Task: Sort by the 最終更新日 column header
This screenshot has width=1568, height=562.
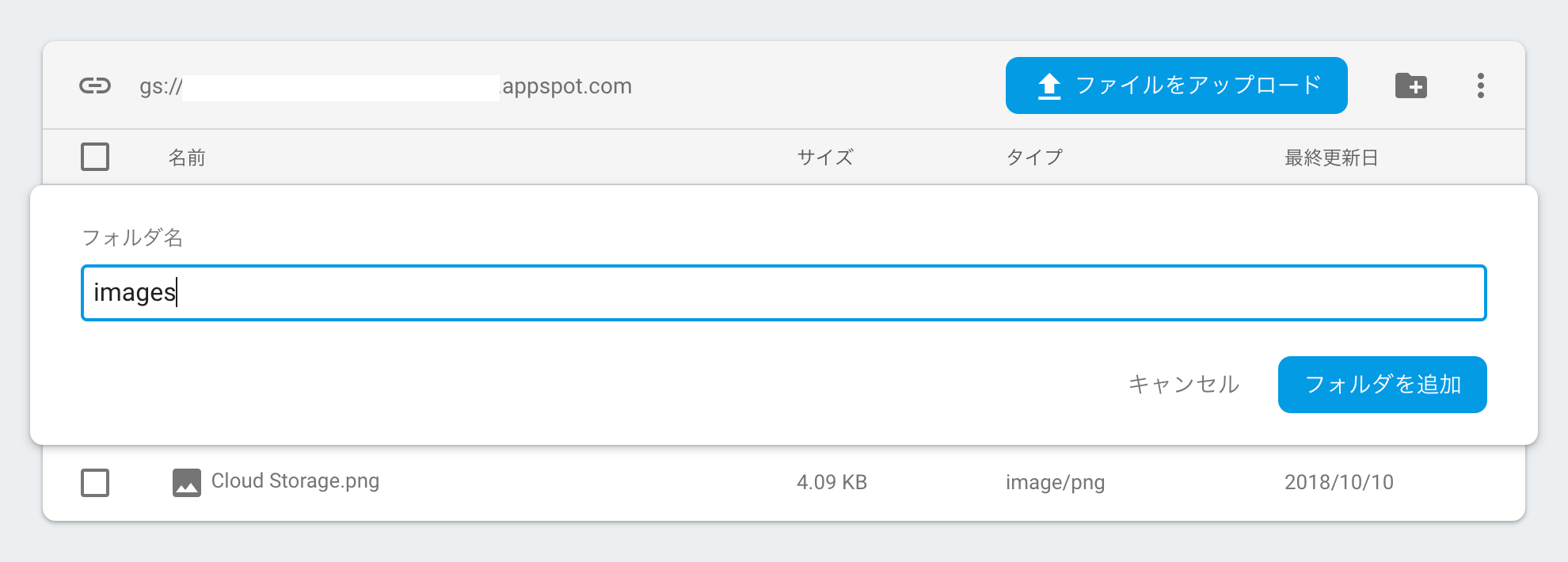Action: pos(1331,158)
